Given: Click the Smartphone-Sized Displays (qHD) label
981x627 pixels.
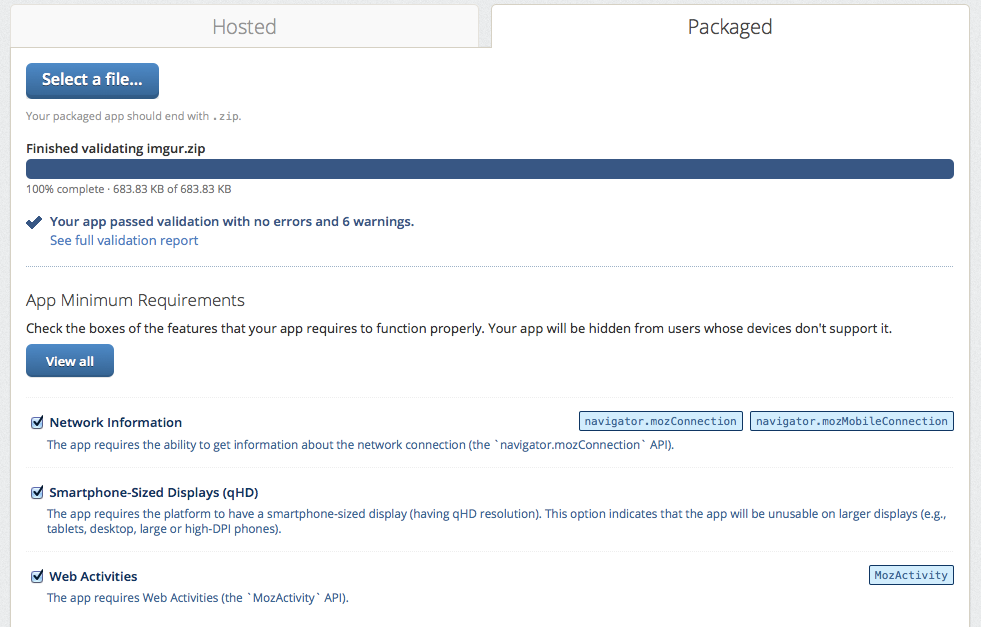Looking at the screenshot, I should (x=154, y=493).
